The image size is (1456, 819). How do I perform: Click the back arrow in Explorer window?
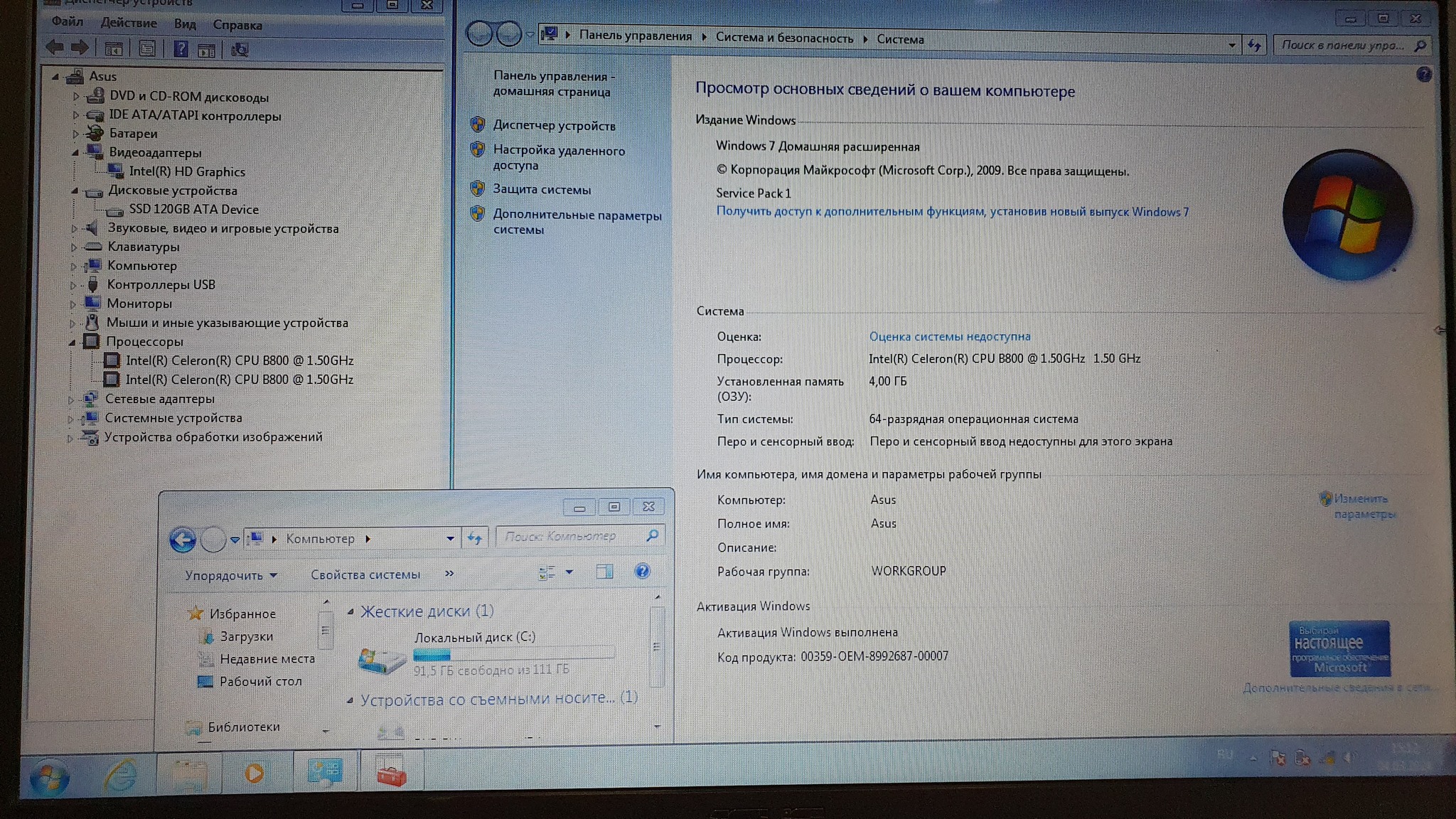coord(183,540)
